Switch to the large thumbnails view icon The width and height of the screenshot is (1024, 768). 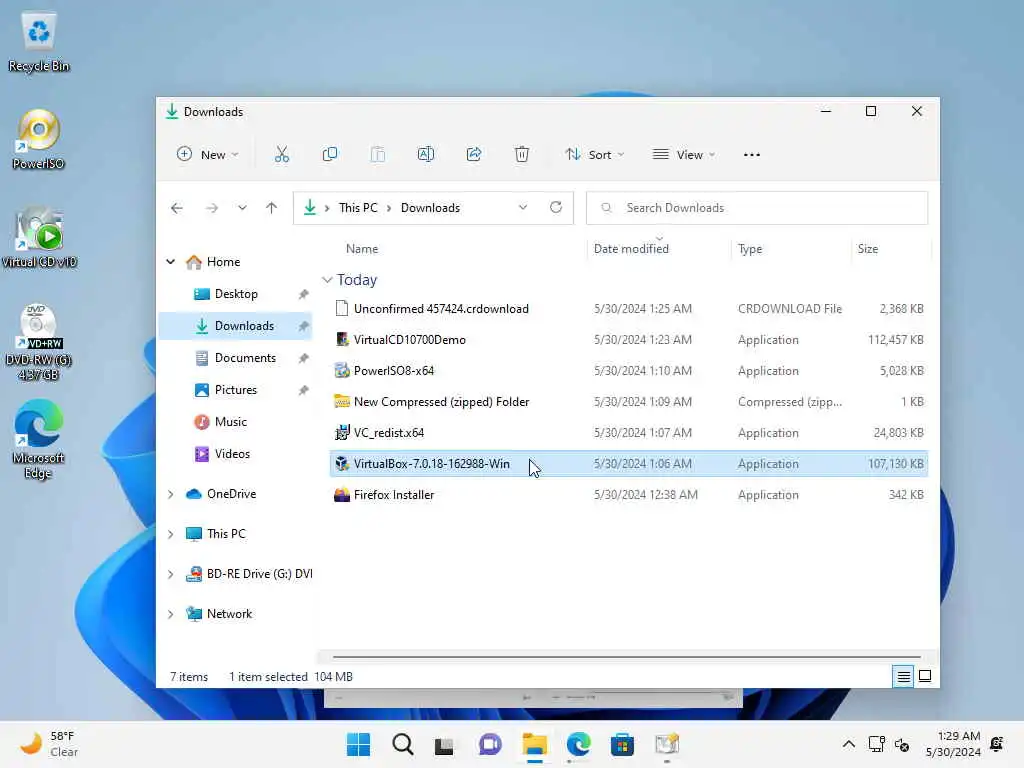925,677
